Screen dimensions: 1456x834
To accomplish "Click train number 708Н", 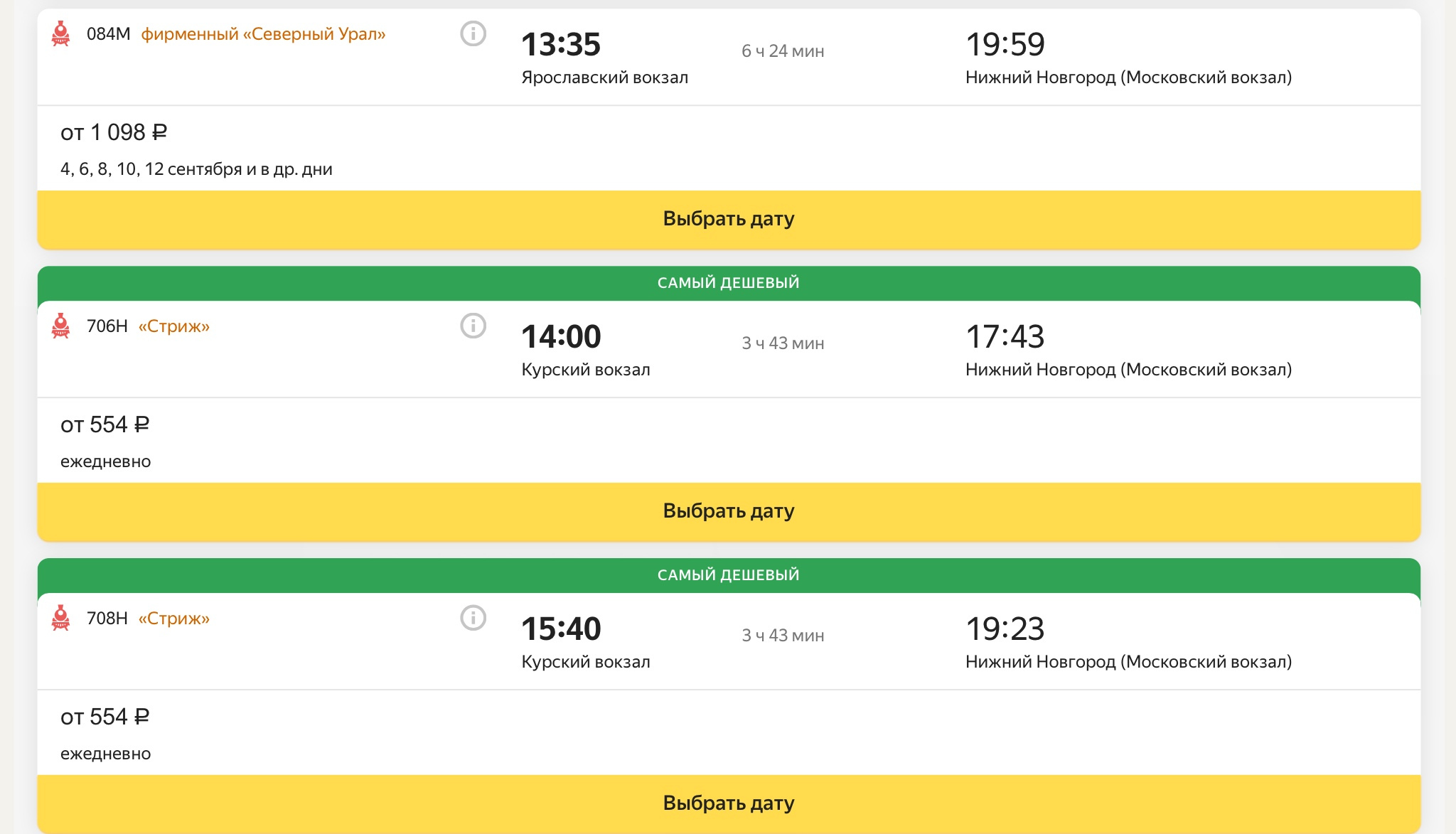I will pos(107,619).
